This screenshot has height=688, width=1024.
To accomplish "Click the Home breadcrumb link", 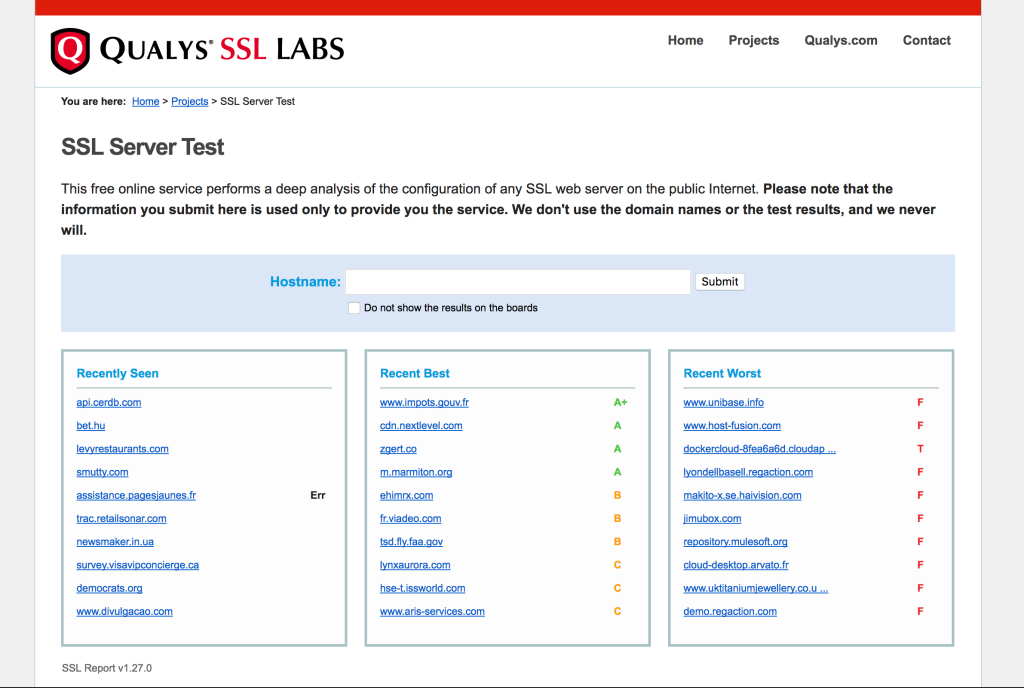I will click(x=145, y=102).
